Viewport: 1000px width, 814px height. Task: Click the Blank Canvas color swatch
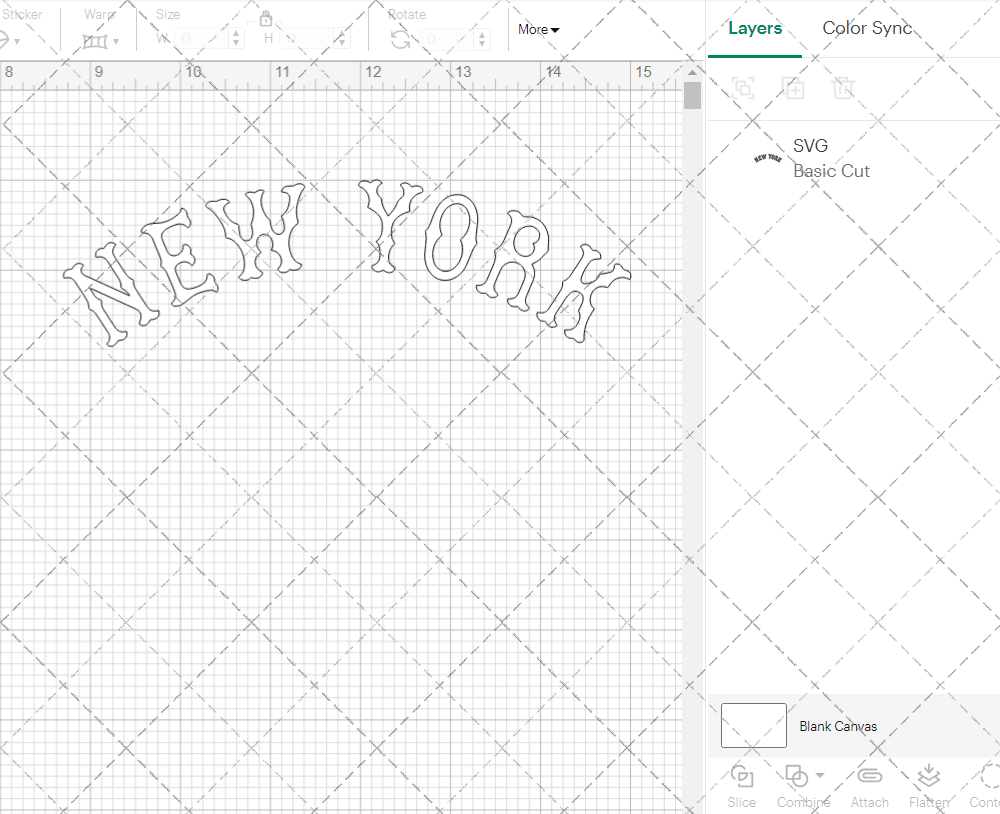(x=753, y=725)
